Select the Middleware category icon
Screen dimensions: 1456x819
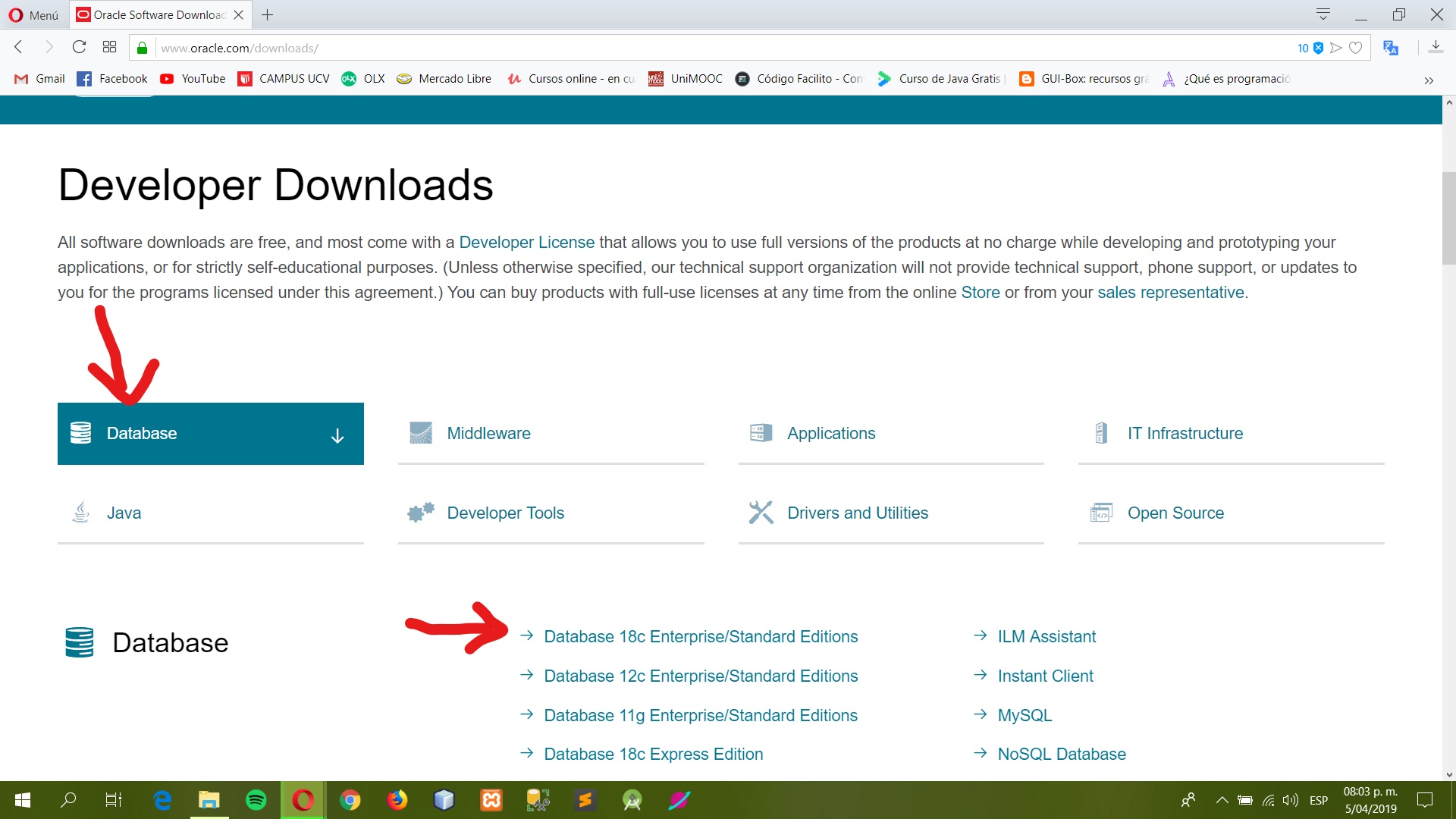click(x=420, y=432)
